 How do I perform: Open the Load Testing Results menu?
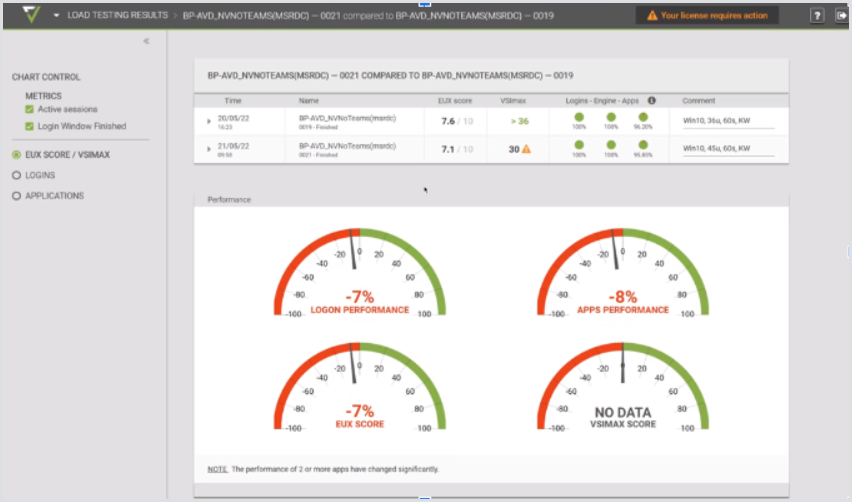(x=117, y=16)
